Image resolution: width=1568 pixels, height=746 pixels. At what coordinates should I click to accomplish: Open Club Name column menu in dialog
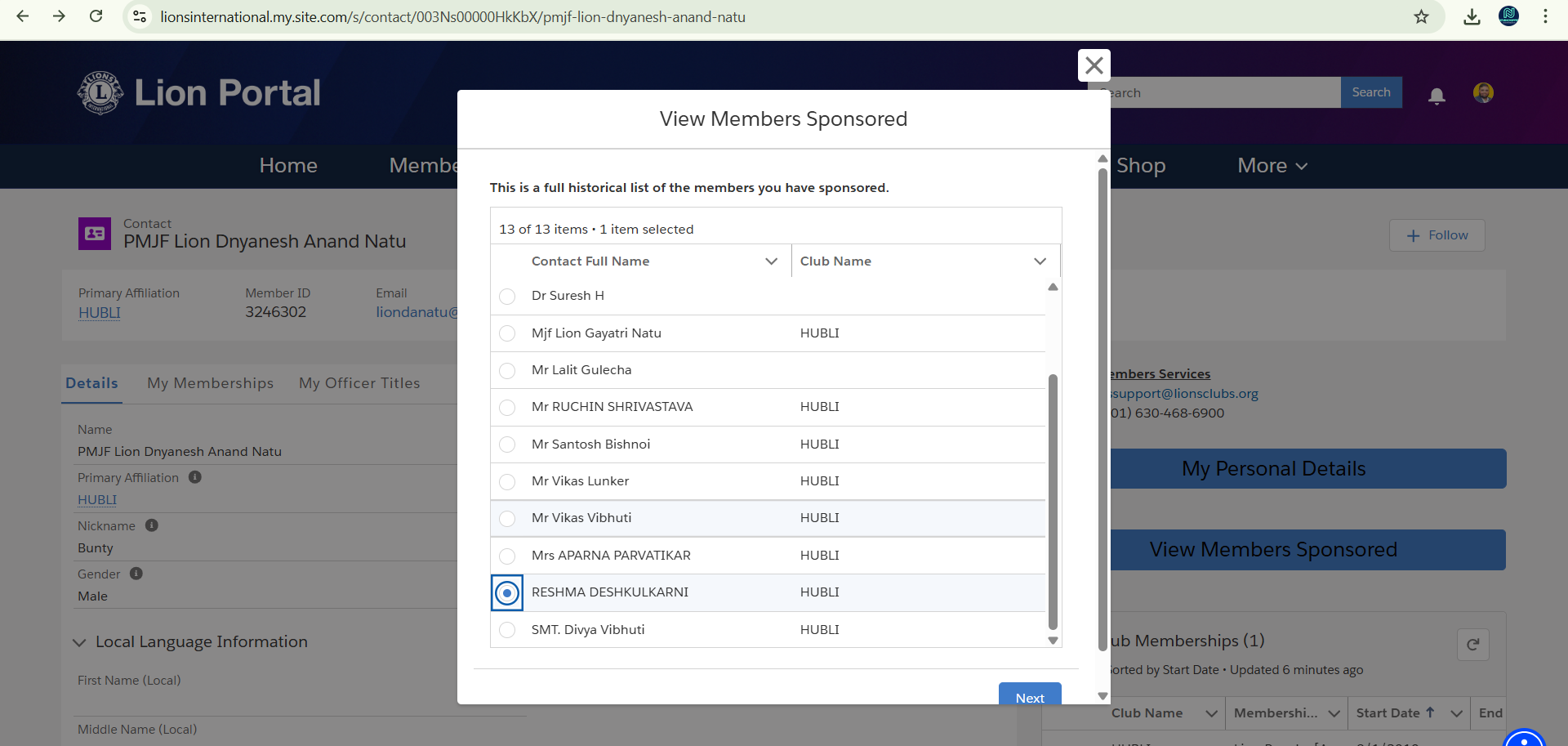point(1040,261)
